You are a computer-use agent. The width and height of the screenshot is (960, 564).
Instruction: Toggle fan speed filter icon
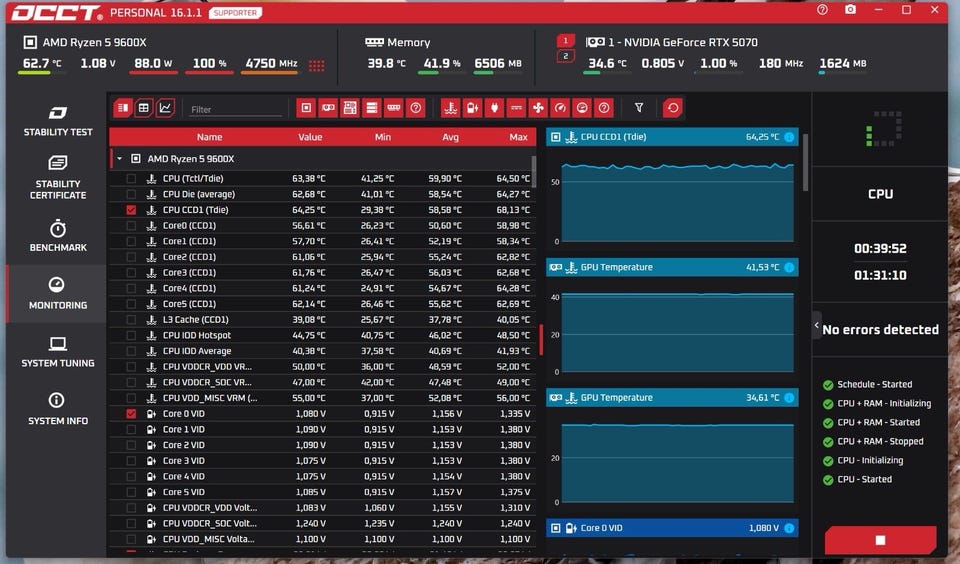click(x=538, y=108)
